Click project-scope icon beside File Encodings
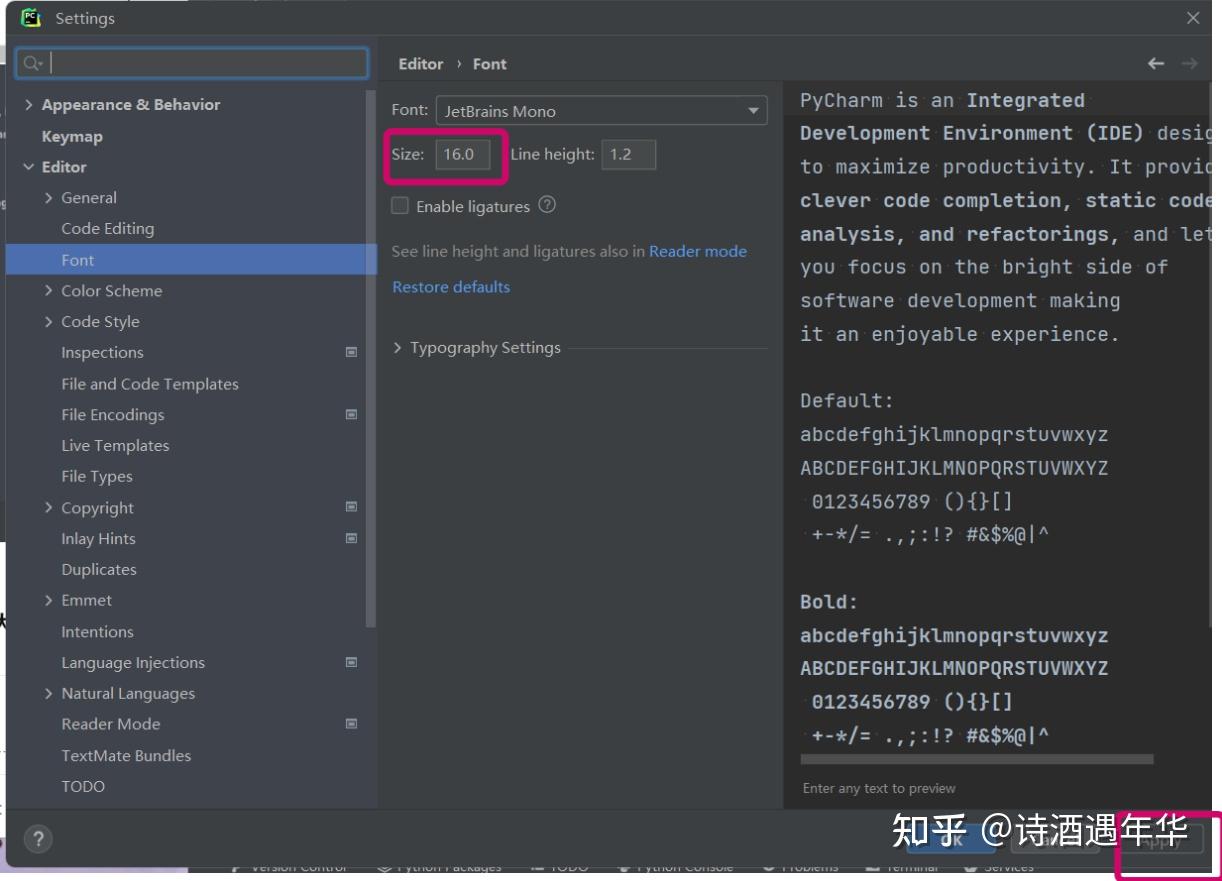 click(x=351, y=414)
